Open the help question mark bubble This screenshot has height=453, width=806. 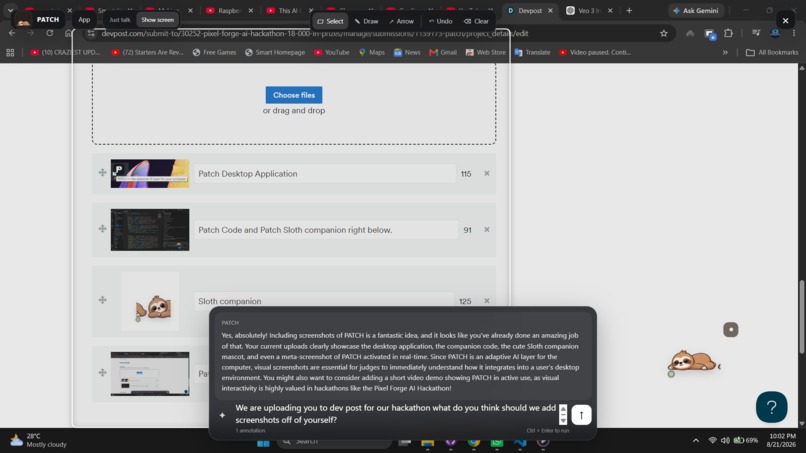[771, 407]
